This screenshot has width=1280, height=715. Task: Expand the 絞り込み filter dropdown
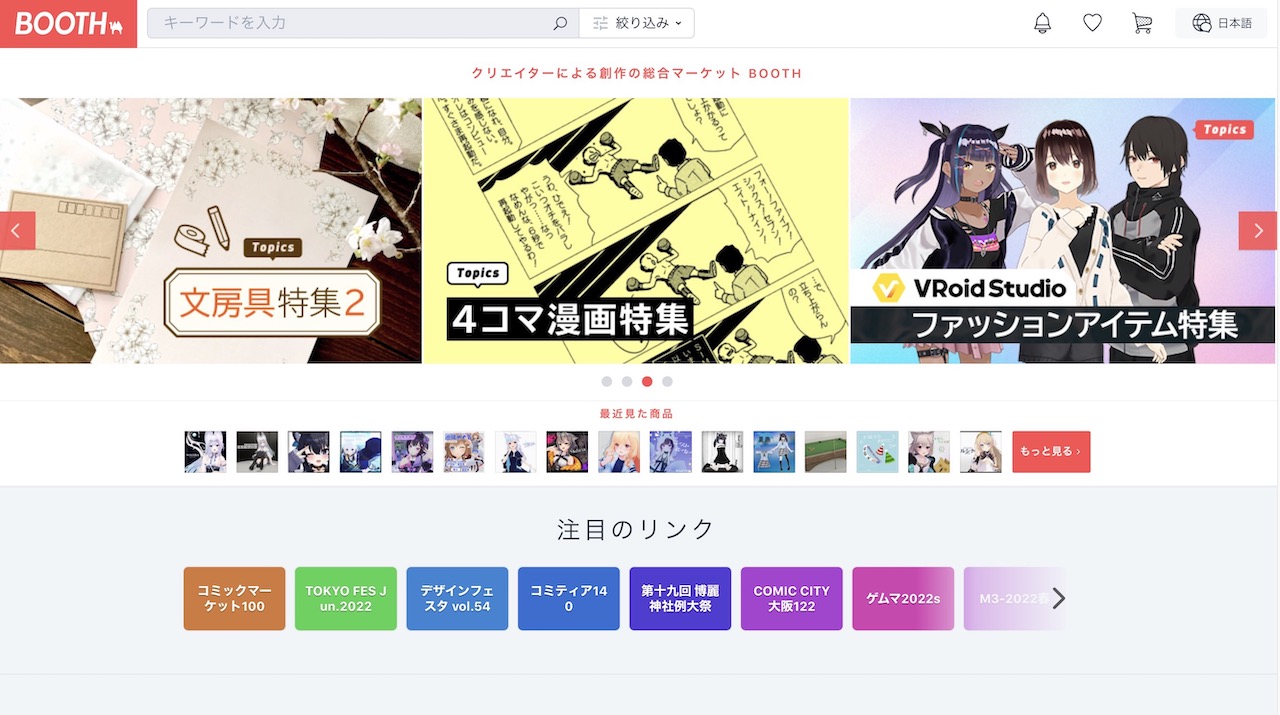coord(637,23)
